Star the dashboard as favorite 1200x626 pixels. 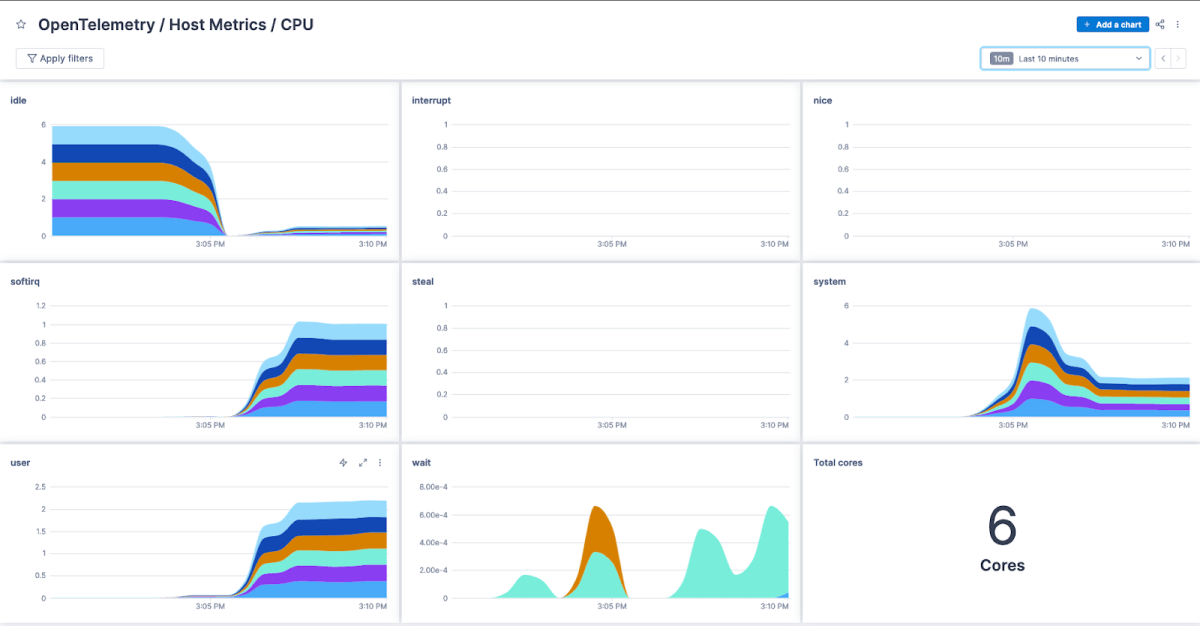21,24
